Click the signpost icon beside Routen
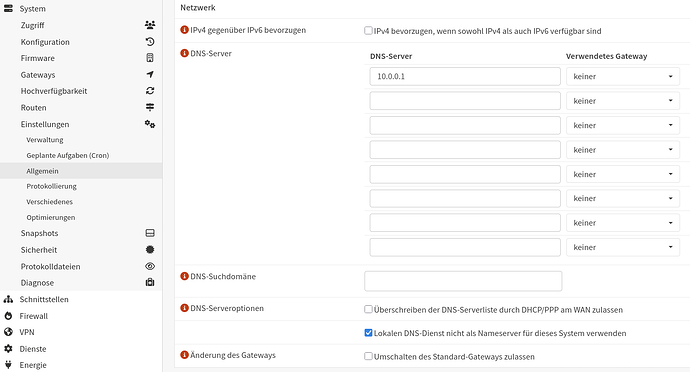Image resolution: width=690 pixels, height=372 pixels. [150, 107]
